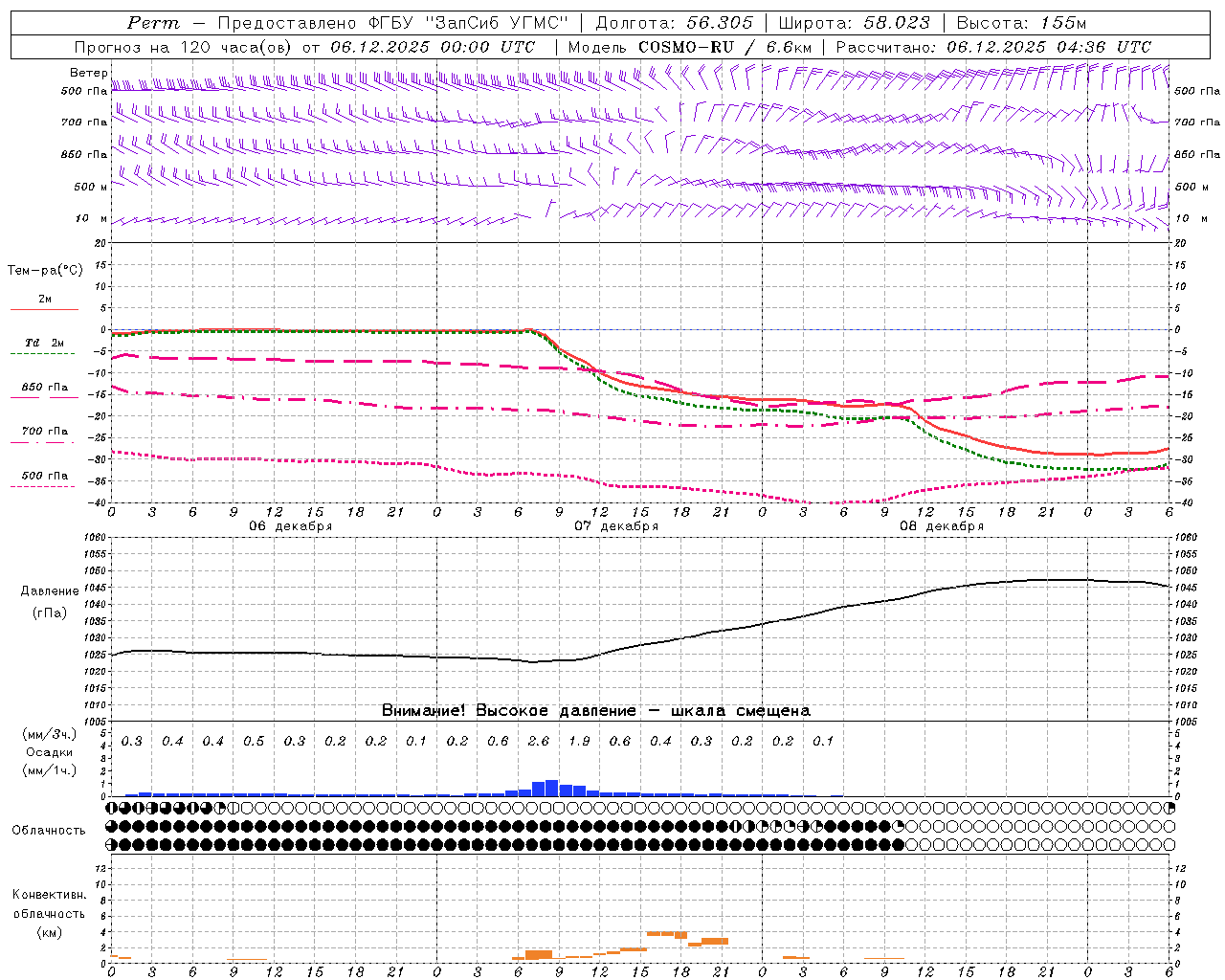1225x980 pixels.
Task: Click the 1.9 precipitation total value
Action: click(x=579, y=742)
